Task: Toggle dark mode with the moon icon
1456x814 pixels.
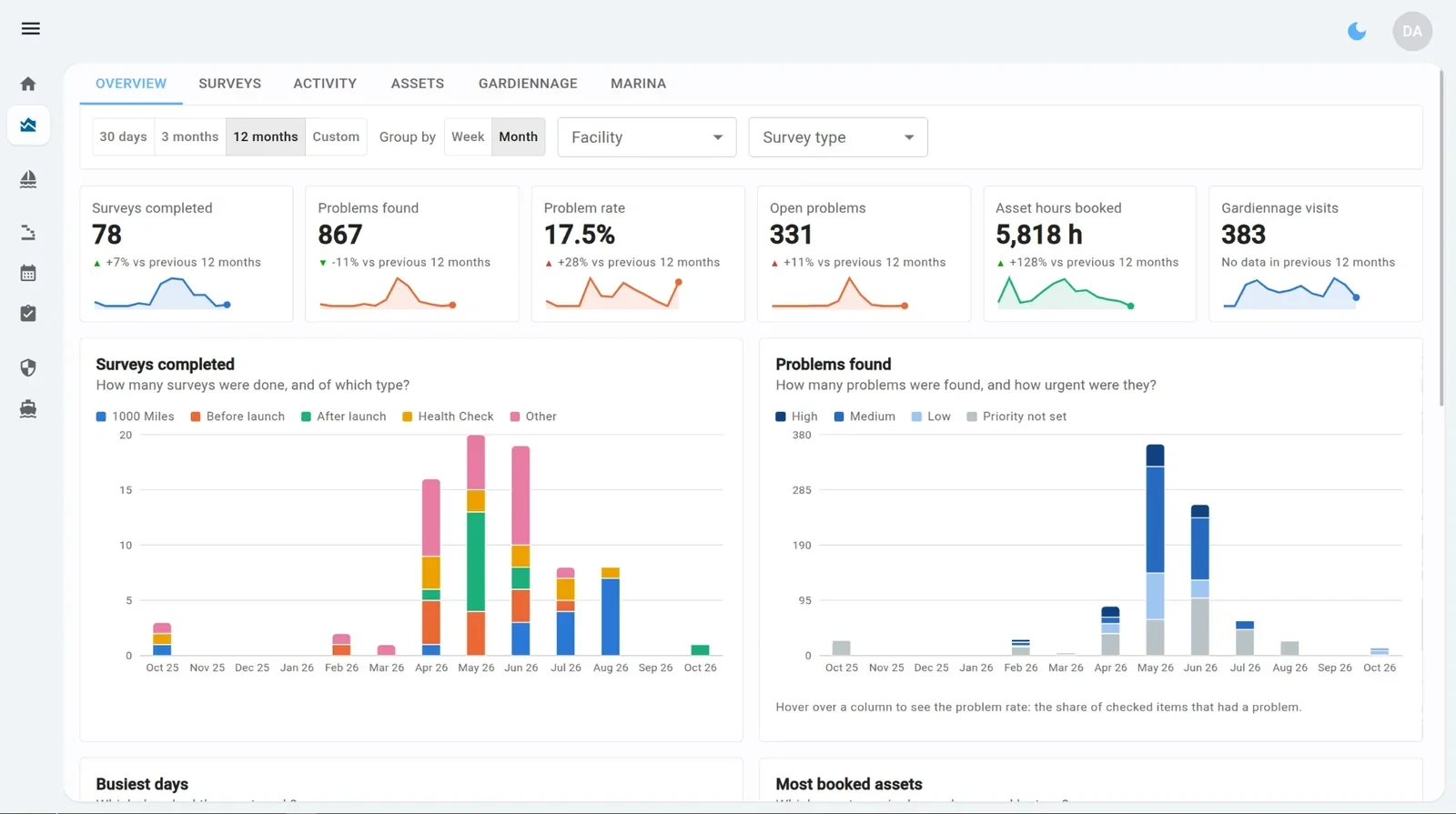Action: pyautogui.click(x=1357, y=32)
